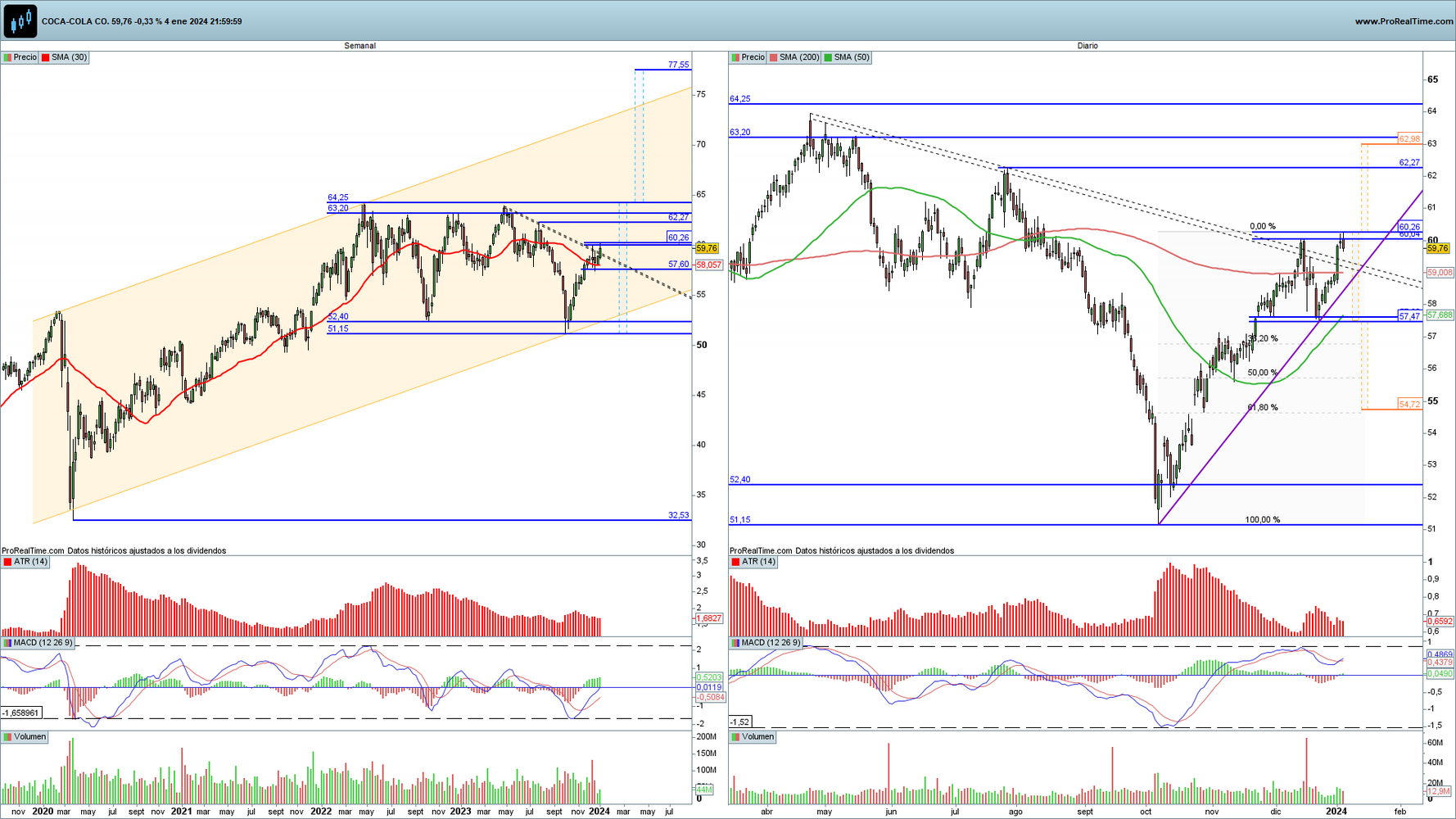Screen dimensions: 1456x819
Task: Click the SMA (200) color swatch
Action: (773, 57)
